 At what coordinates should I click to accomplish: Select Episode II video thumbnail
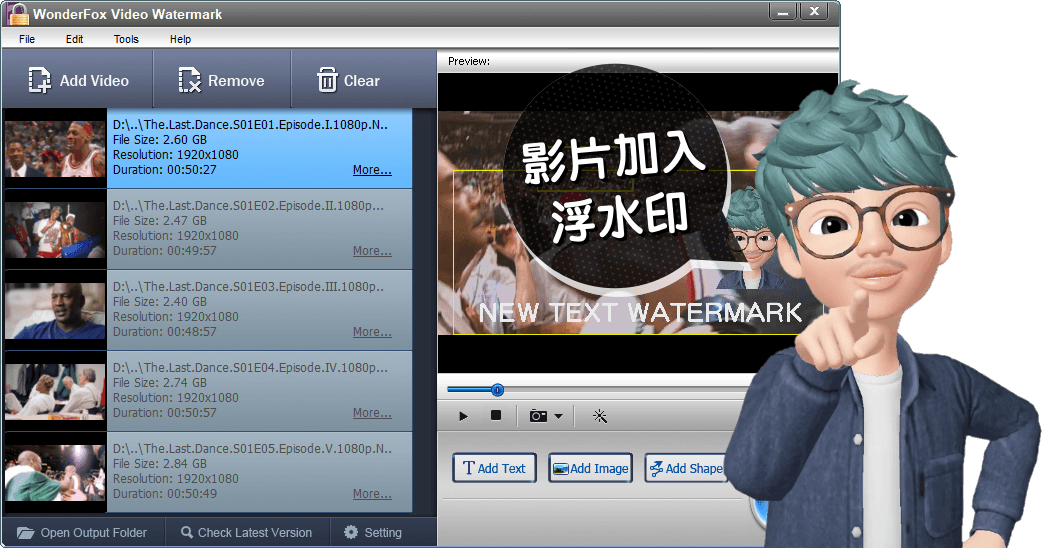coord(55,230)
